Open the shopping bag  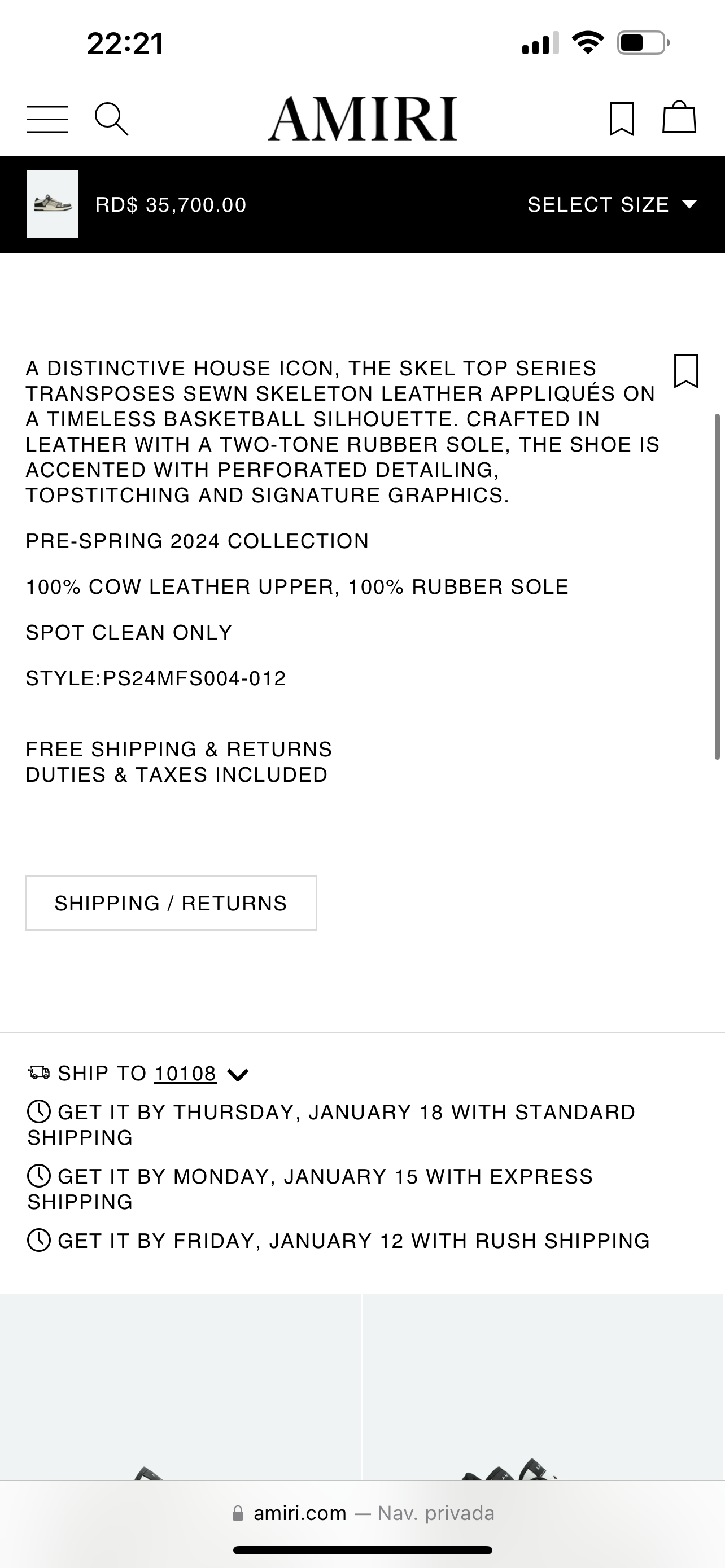point(679,117)
